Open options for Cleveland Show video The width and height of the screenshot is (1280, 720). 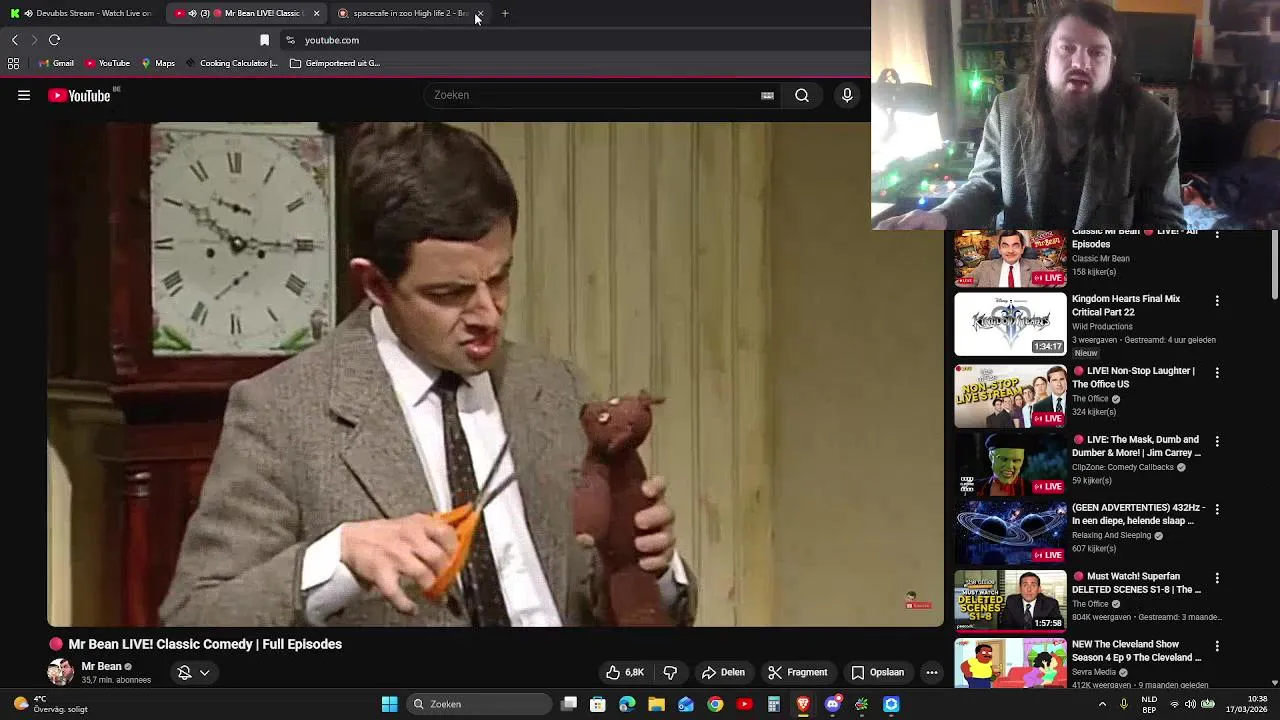coord(1217,646)
